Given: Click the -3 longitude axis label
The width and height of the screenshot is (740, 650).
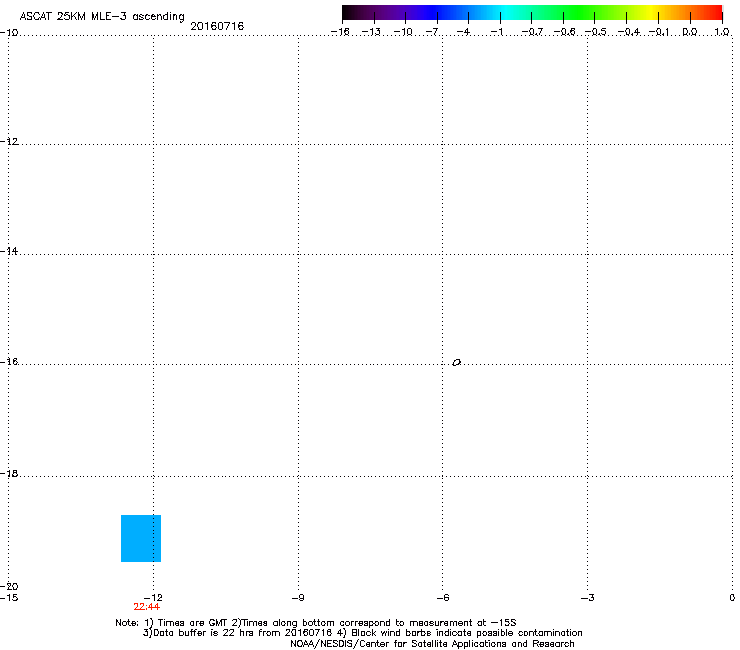Looking at the screenshot, I should [587, 598].
